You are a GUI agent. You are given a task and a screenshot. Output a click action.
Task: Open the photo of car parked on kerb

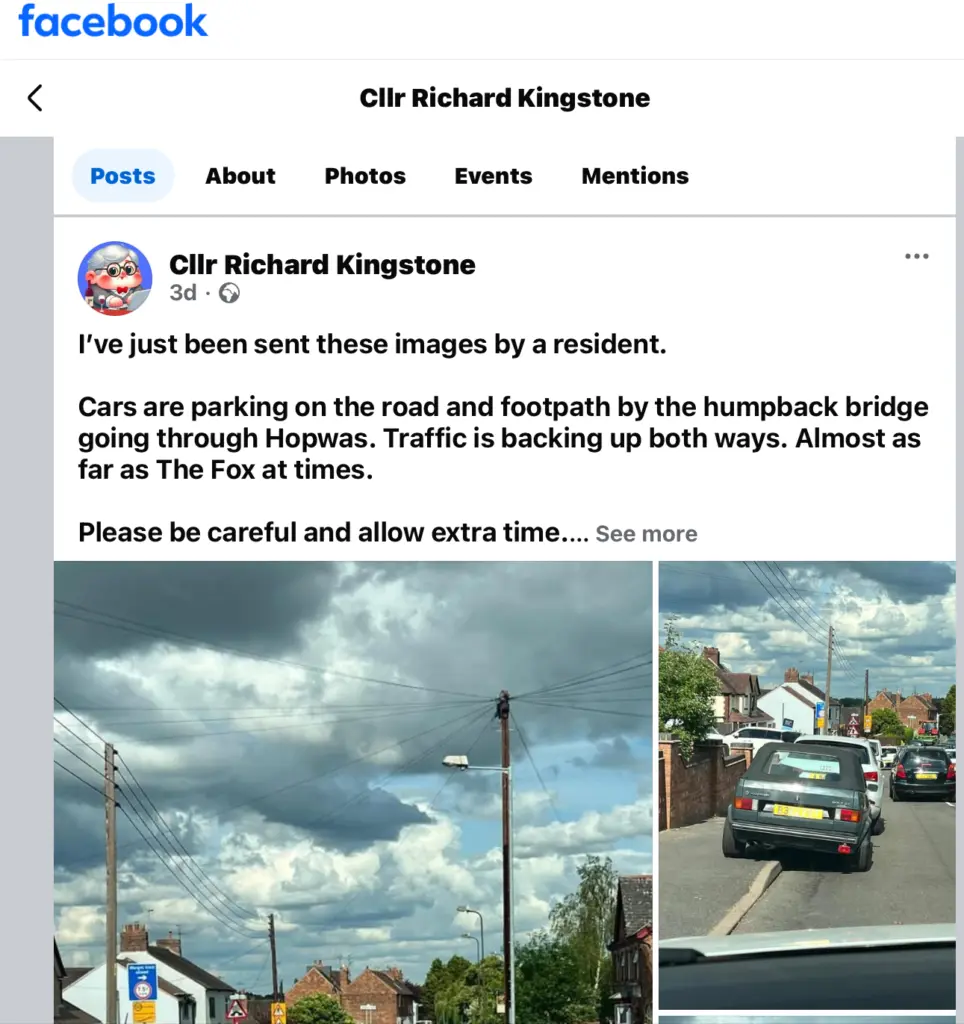[807, 785]
